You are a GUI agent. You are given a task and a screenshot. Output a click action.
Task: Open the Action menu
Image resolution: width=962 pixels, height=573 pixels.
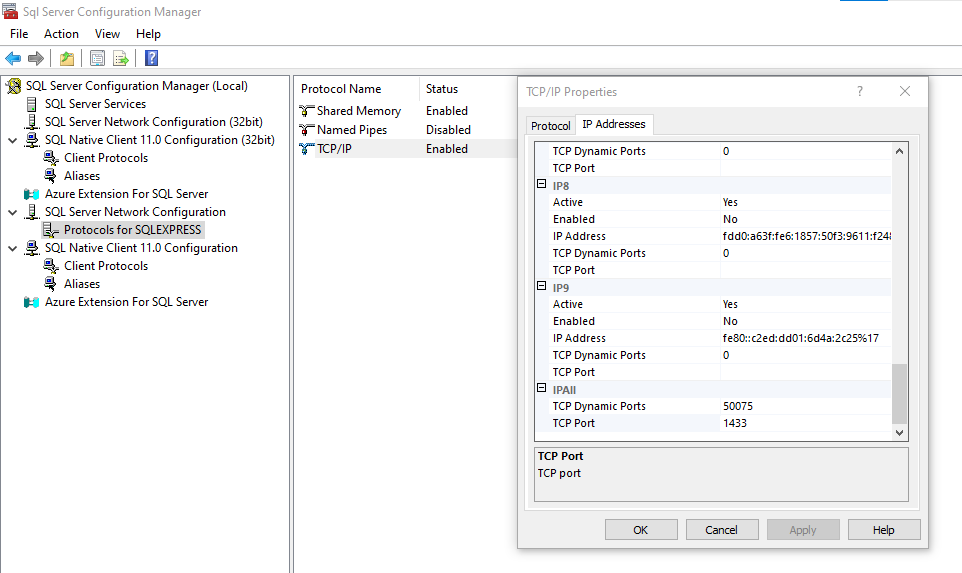tap(61, 34)
